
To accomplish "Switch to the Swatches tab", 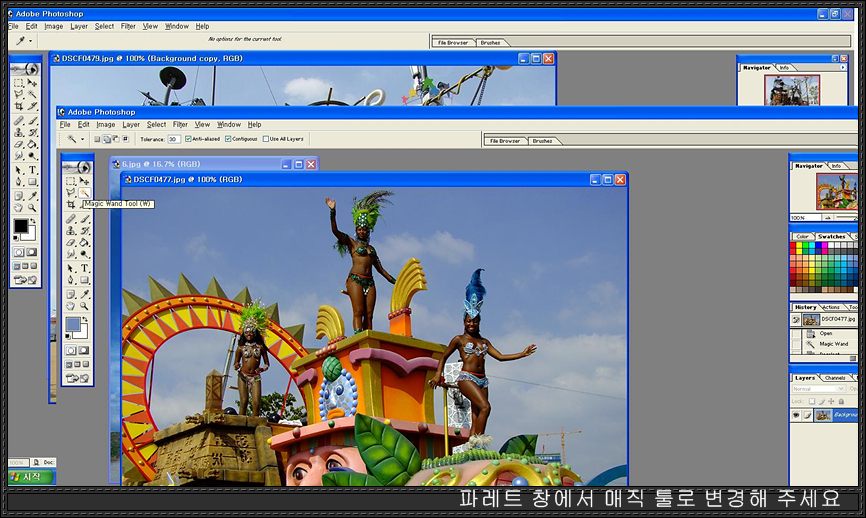I will point(831,237).
